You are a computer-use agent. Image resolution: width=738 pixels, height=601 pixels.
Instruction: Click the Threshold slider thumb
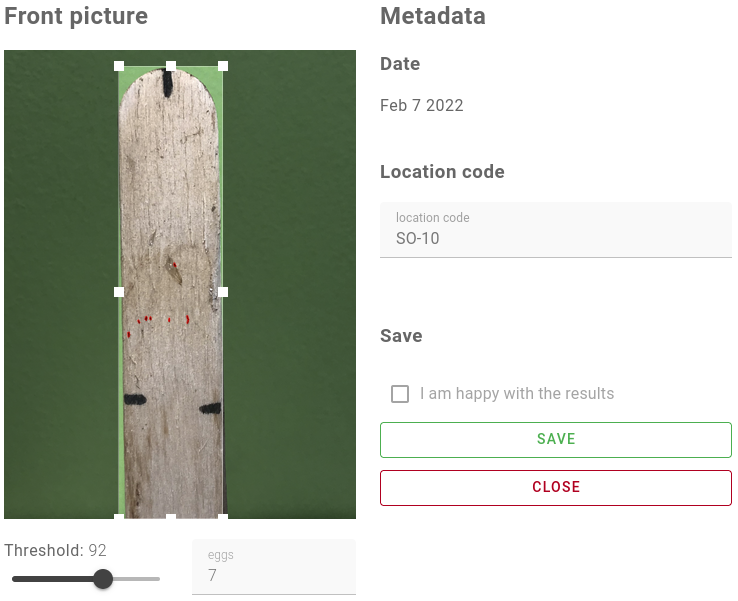(x=103, y=579)
